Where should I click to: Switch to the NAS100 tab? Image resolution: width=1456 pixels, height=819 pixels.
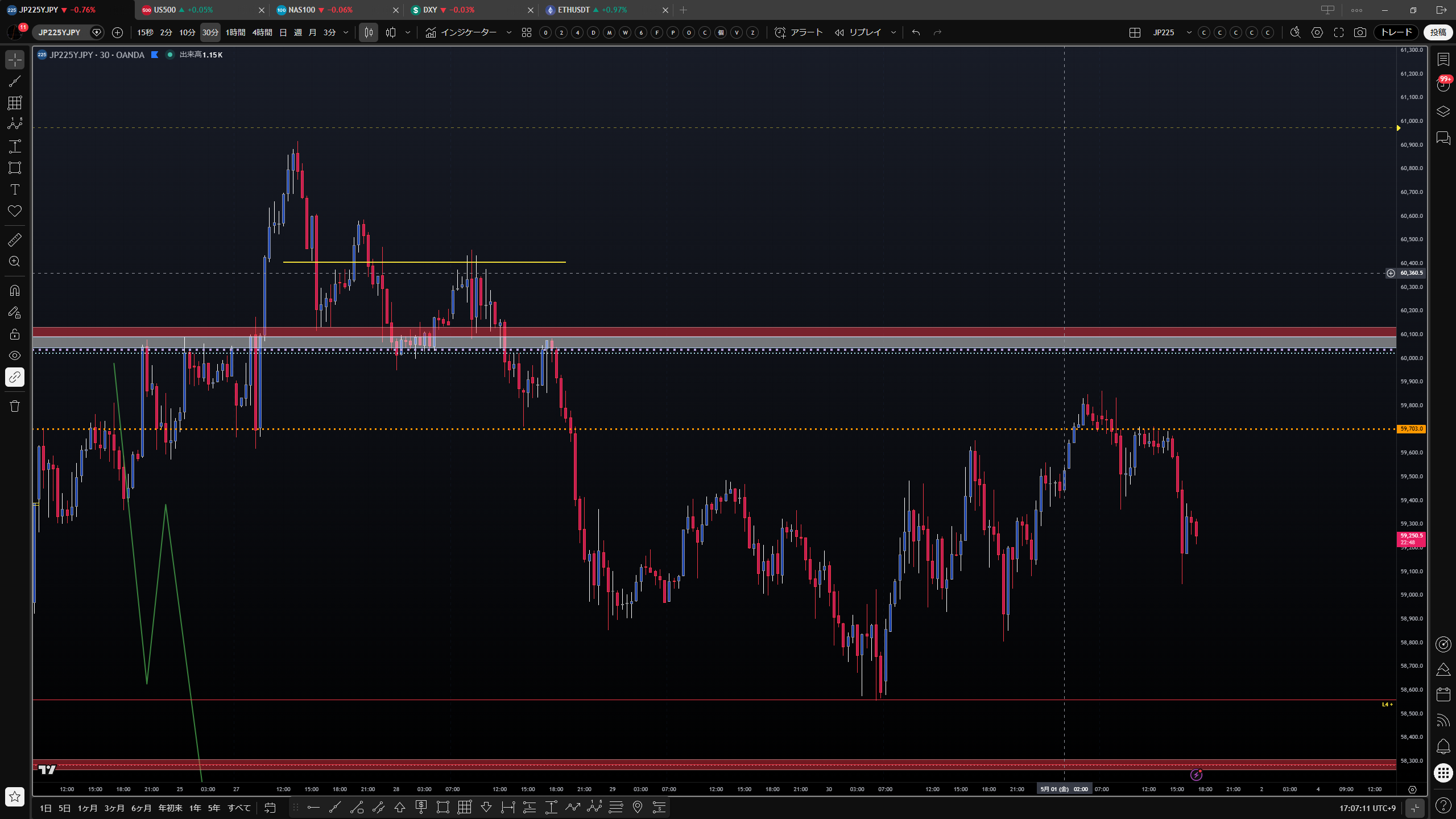point(336,10)
